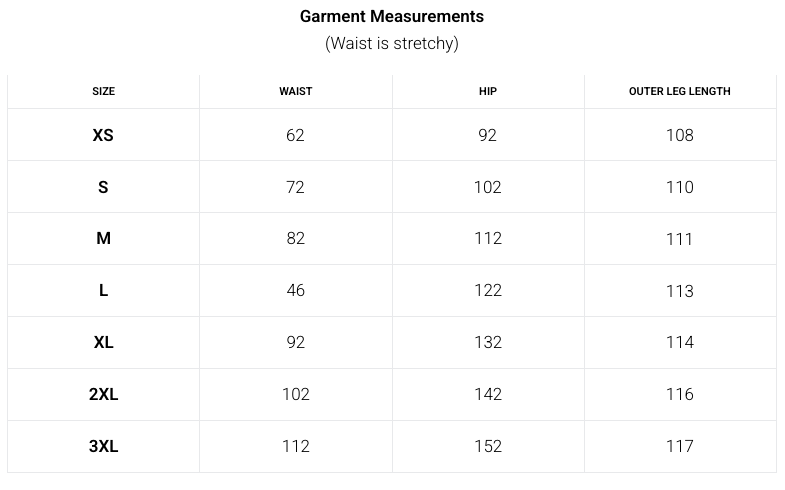Click outer leg length value 116
The image size is (785, 490).
click(x=679, y=394)
